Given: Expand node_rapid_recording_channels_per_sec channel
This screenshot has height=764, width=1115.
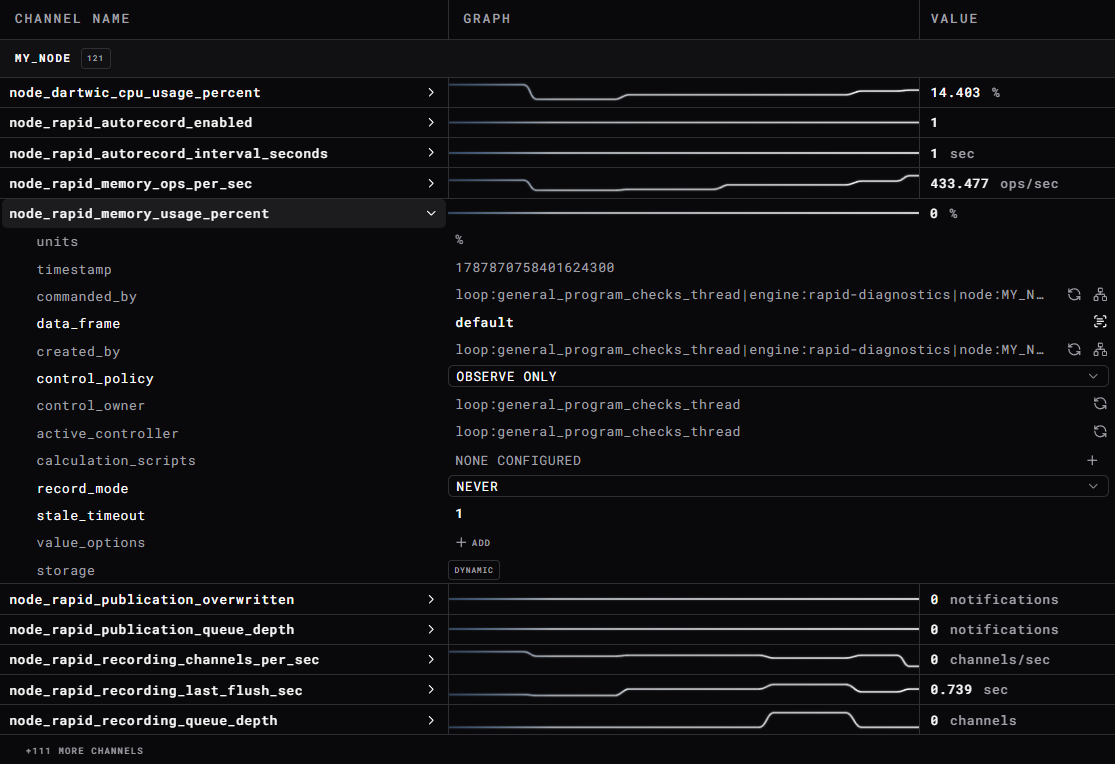Looking at the screenshot, I should (431, 659).
